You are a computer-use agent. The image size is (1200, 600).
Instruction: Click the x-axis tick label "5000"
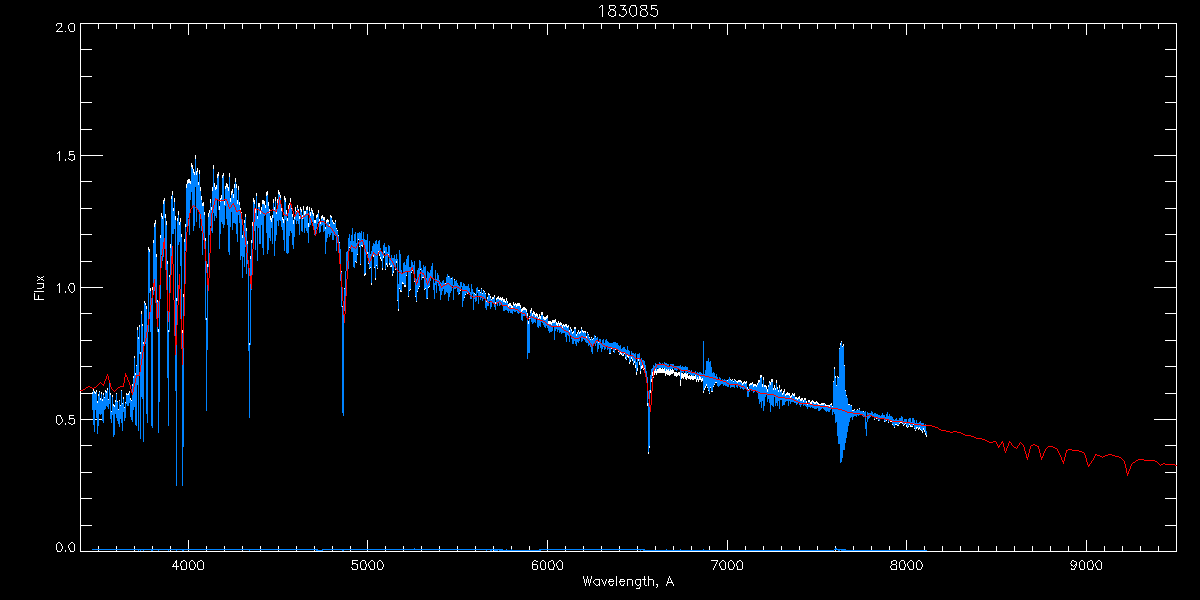tap(367, 565)
